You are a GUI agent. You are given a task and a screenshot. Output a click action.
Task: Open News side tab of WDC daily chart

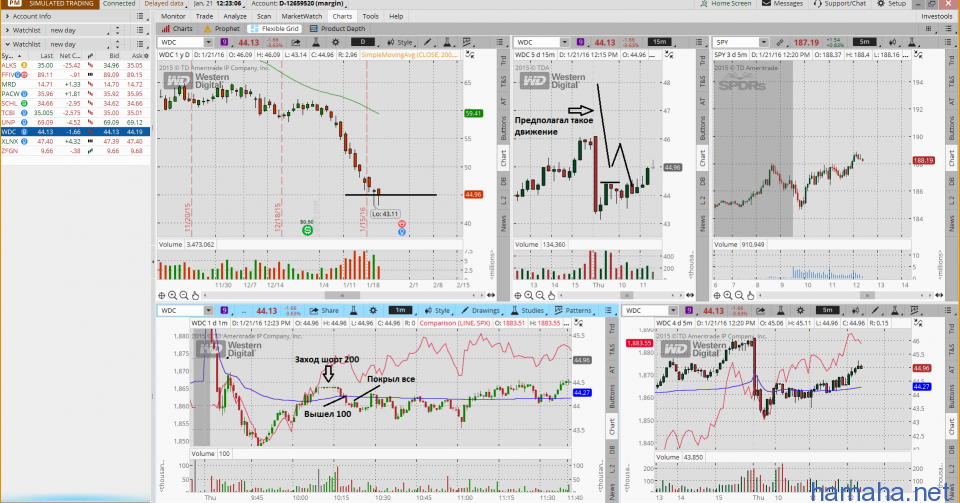504,223
